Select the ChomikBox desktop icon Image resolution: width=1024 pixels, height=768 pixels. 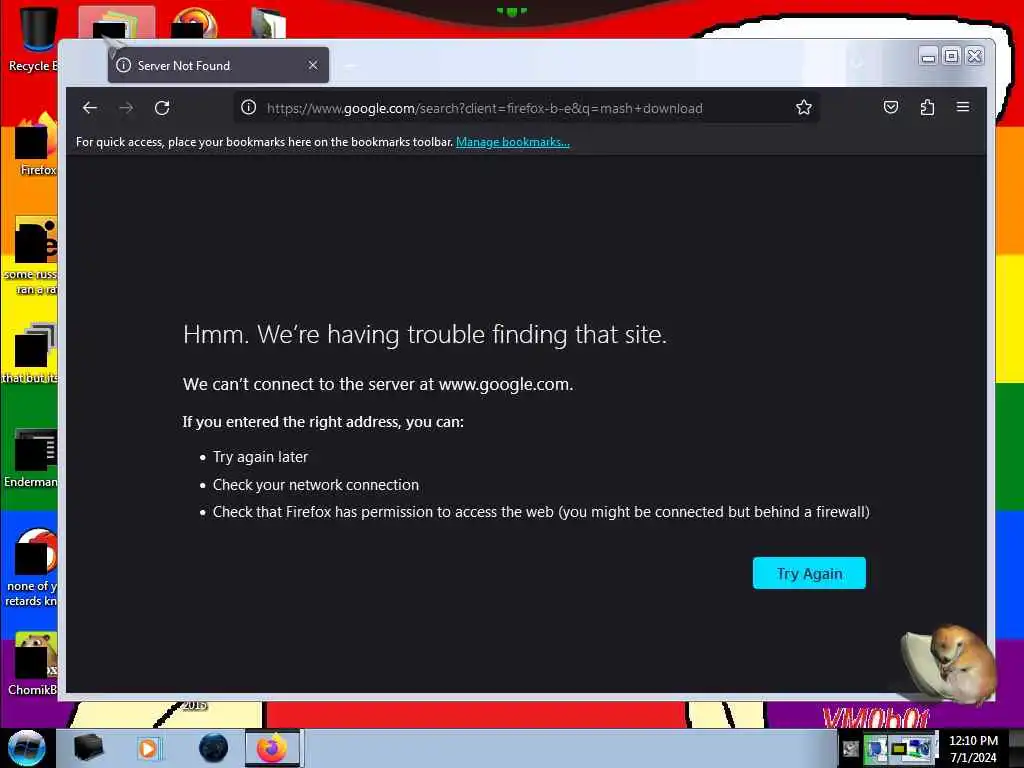point(33,664)
